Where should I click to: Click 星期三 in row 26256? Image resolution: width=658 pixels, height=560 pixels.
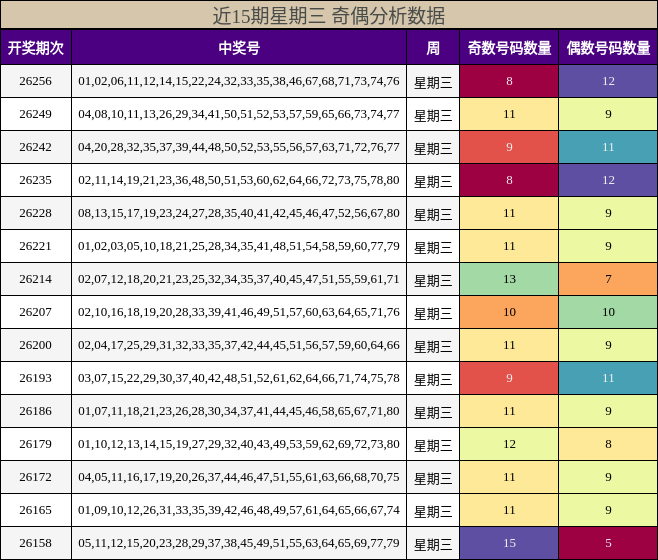pyautogui.click(x=433, y=82)
